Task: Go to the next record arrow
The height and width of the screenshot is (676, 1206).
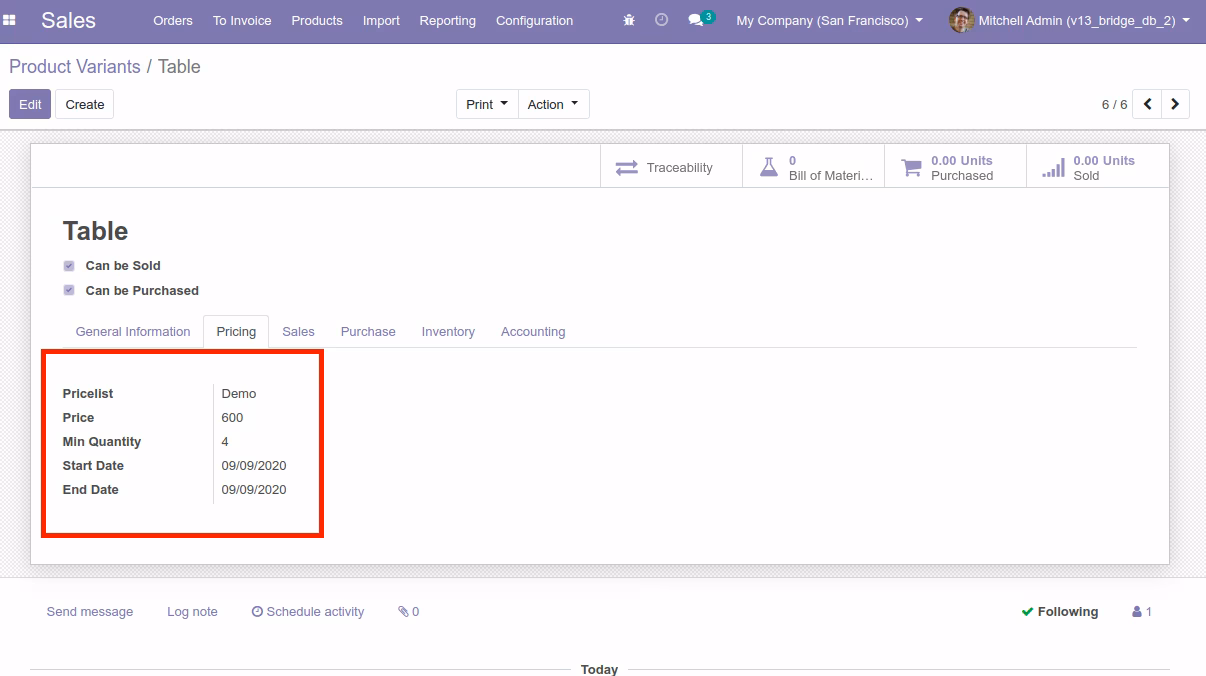Action: click(x=1175, y=104)
